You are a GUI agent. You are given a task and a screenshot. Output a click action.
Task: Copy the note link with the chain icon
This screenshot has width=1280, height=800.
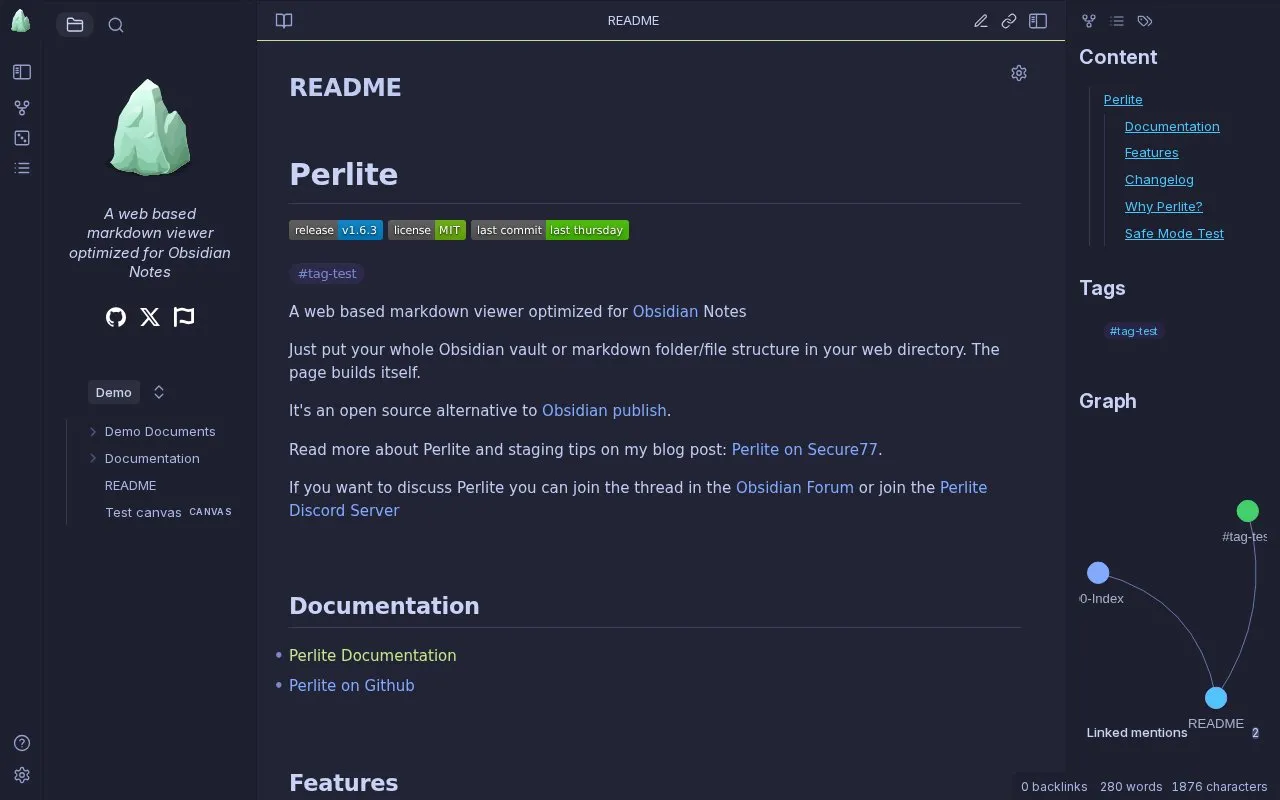(1009, 21)
